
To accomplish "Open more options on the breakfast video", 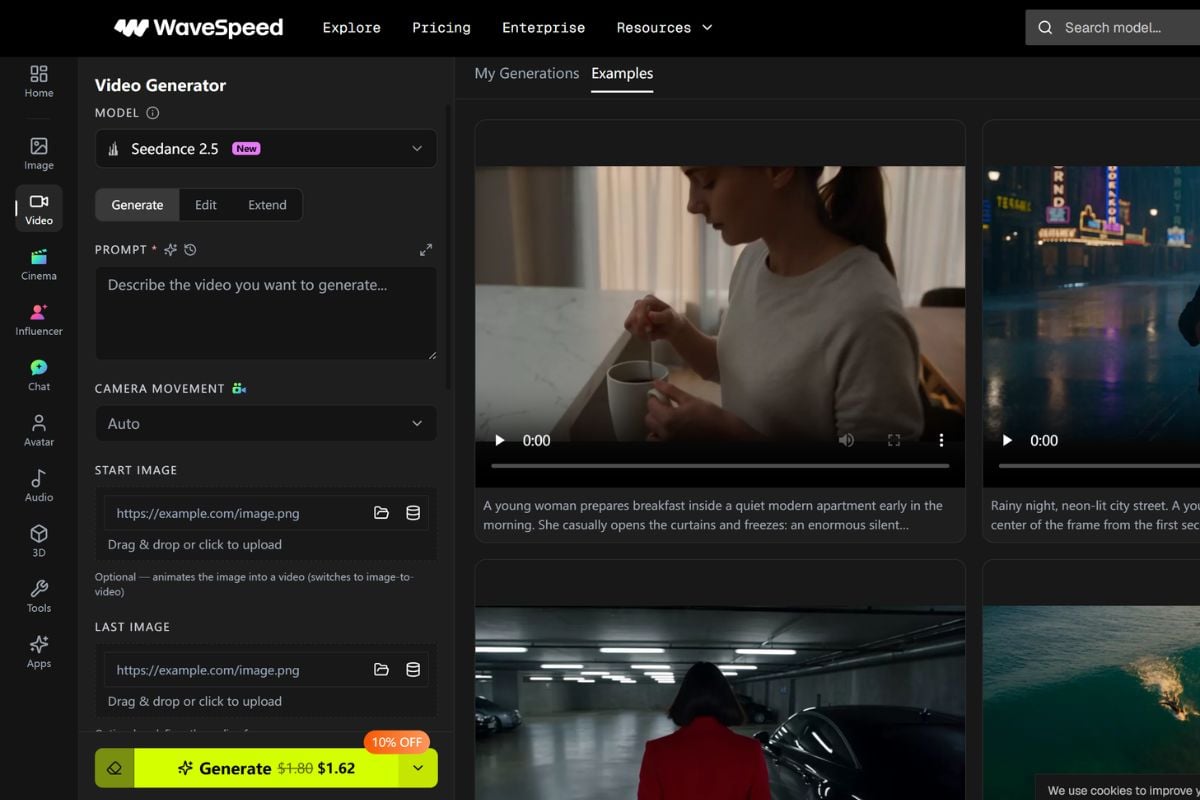I will click(x=941, y=440).
